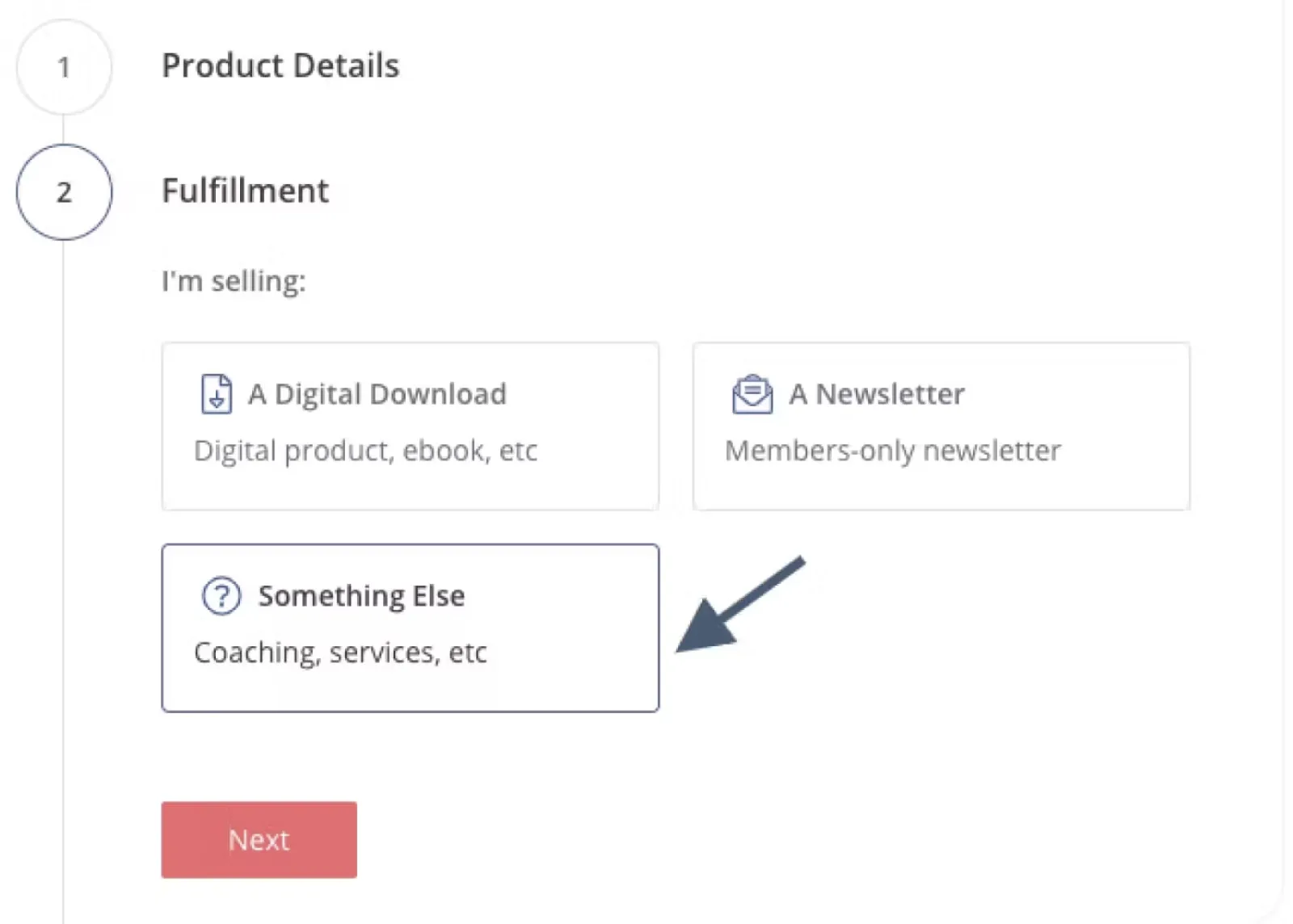Screen dimensions: 1293x924
Task: Collapse the Fulfillment section heading
Action: coord(245,191)
